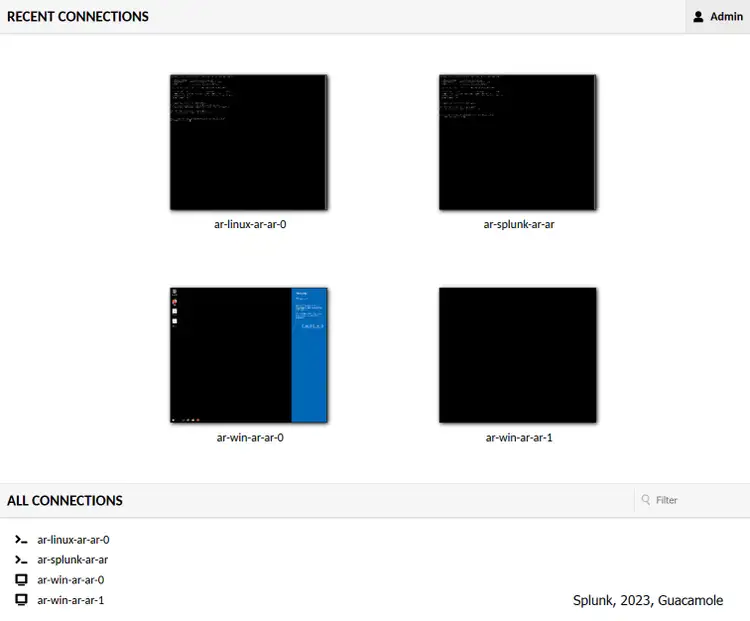Open the ar-win-ar-ar-0 recent connection thumbnail

point(249,355)
